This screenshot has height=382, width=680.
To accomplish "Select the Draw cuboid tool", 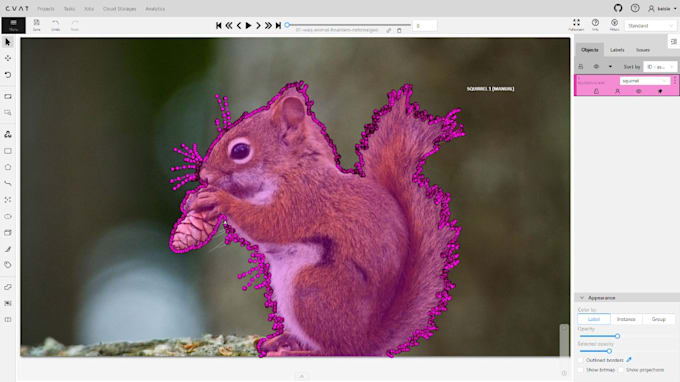I will coord(8,233).
